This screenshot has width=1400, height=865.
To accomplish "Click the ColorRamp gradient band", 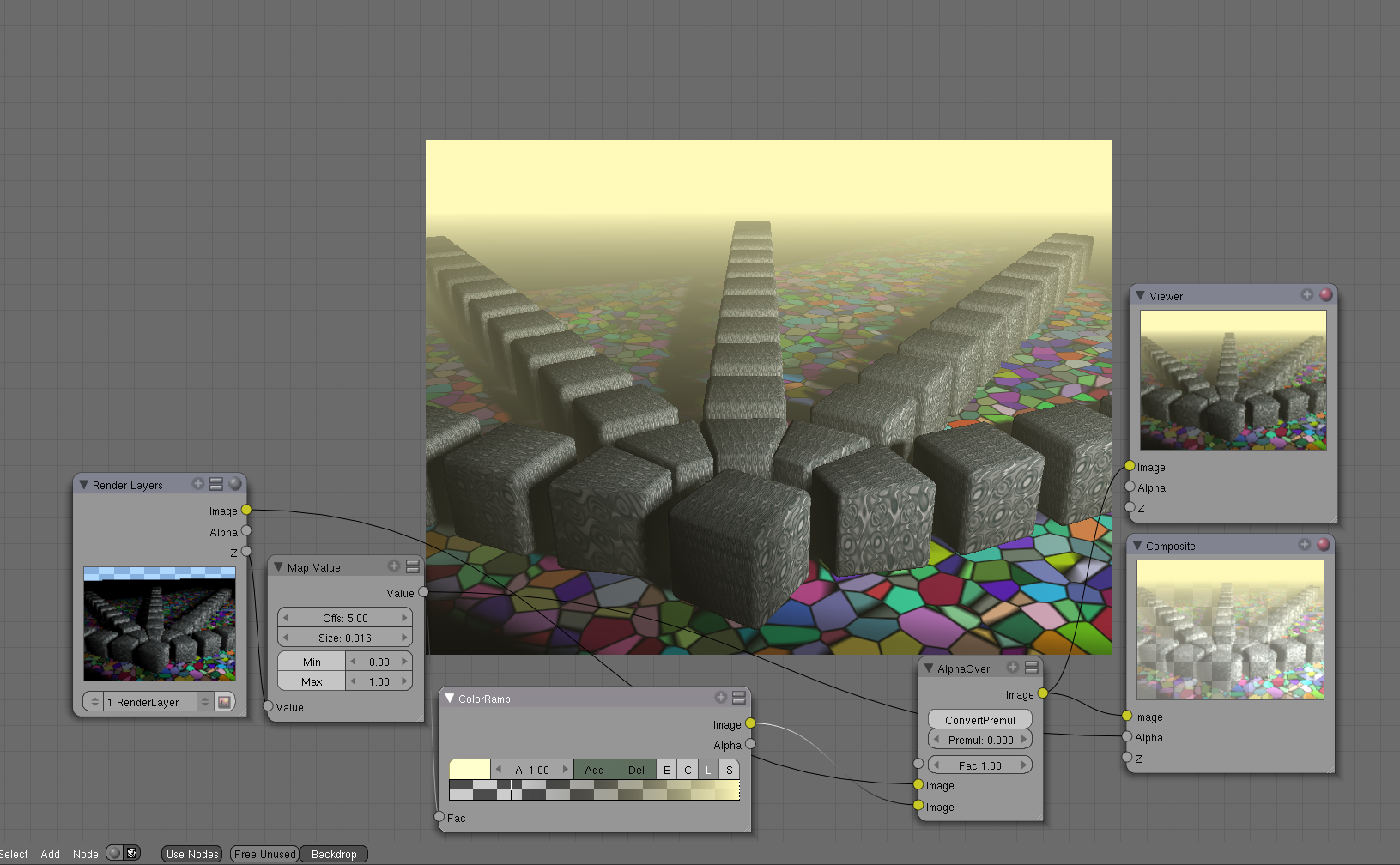I will [594, 789].
